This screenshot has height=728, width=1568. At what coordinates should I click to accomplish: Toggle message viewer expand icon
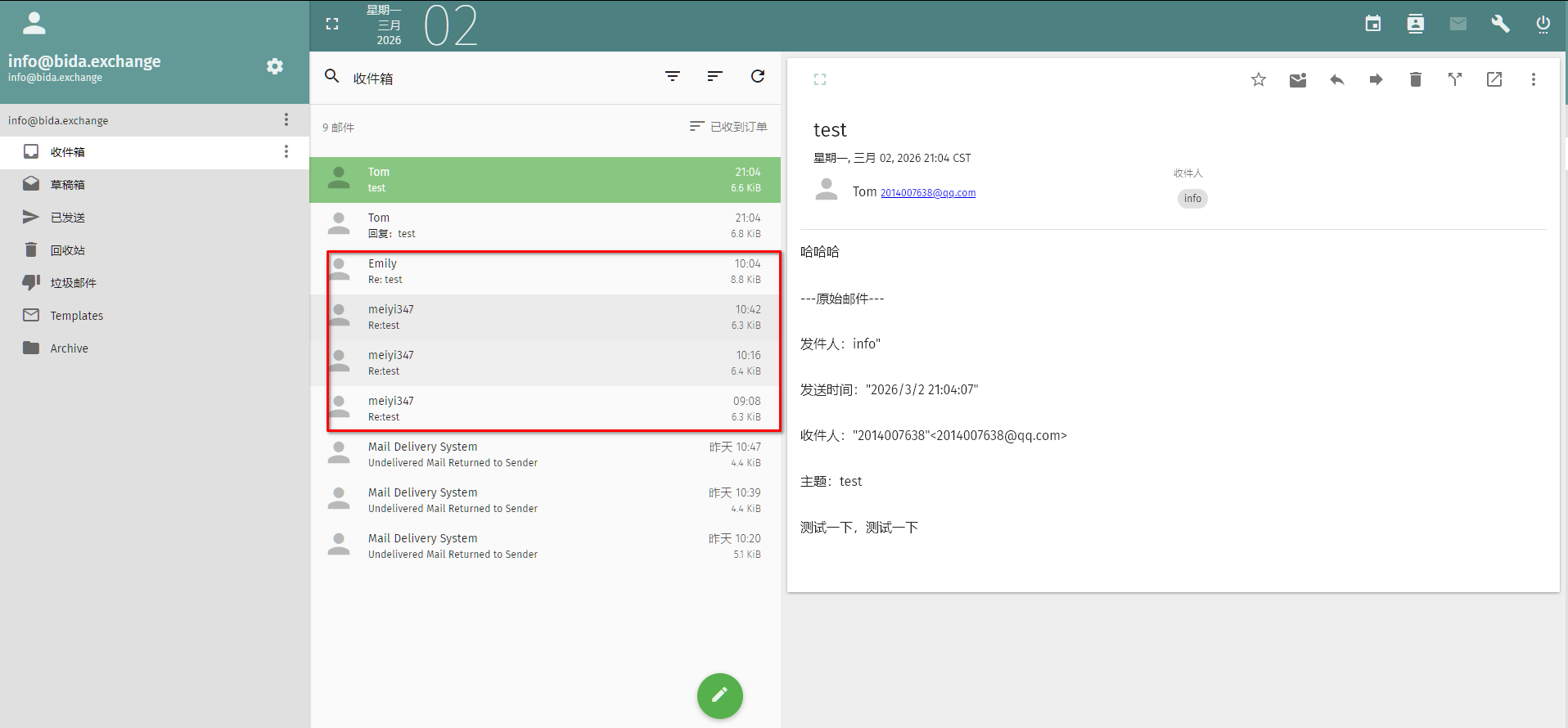[820, 79]
